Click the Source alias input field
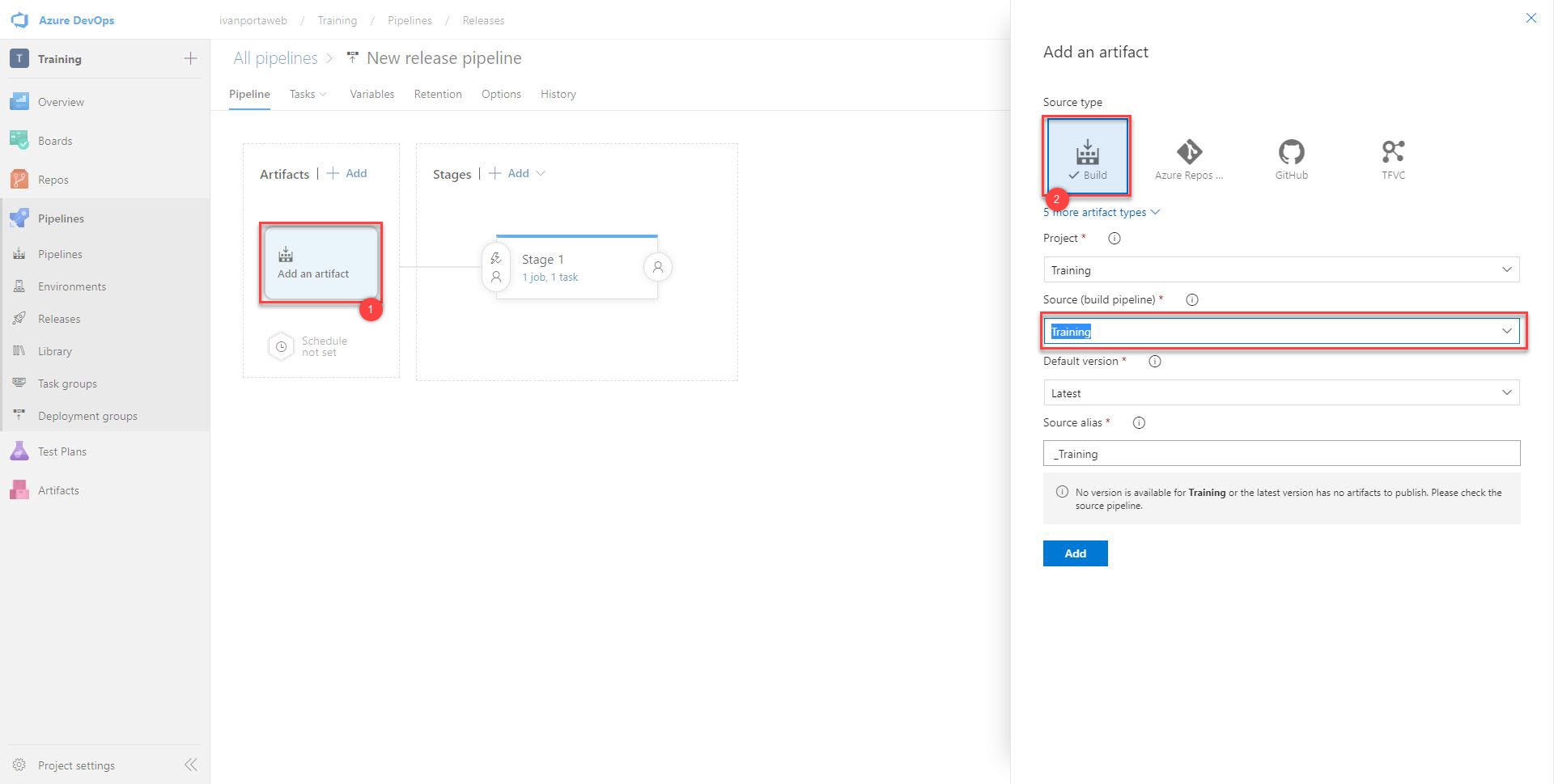 (1280, 453)
